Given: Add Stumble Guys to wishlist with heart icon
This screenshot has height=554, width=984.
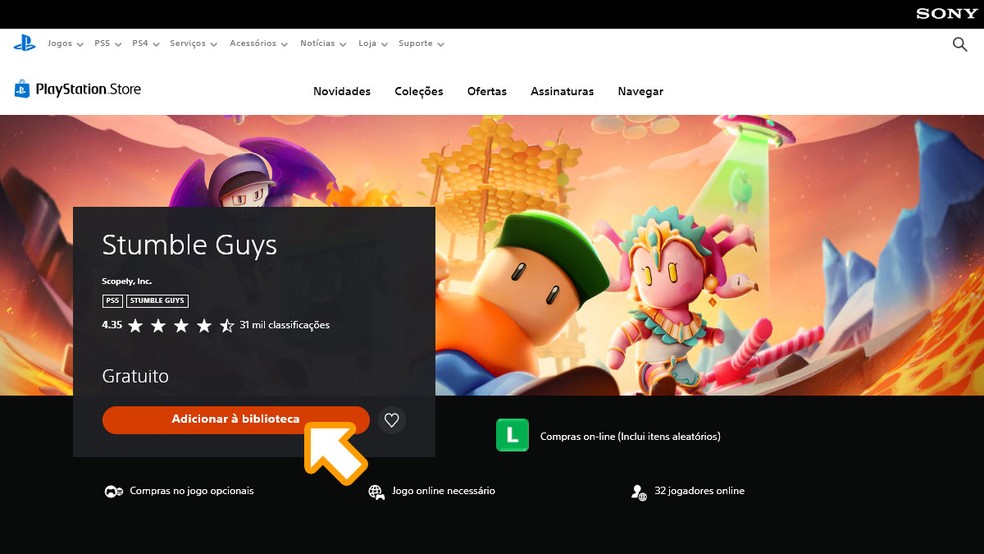Looking at the screenshot, I should [392, 420].
